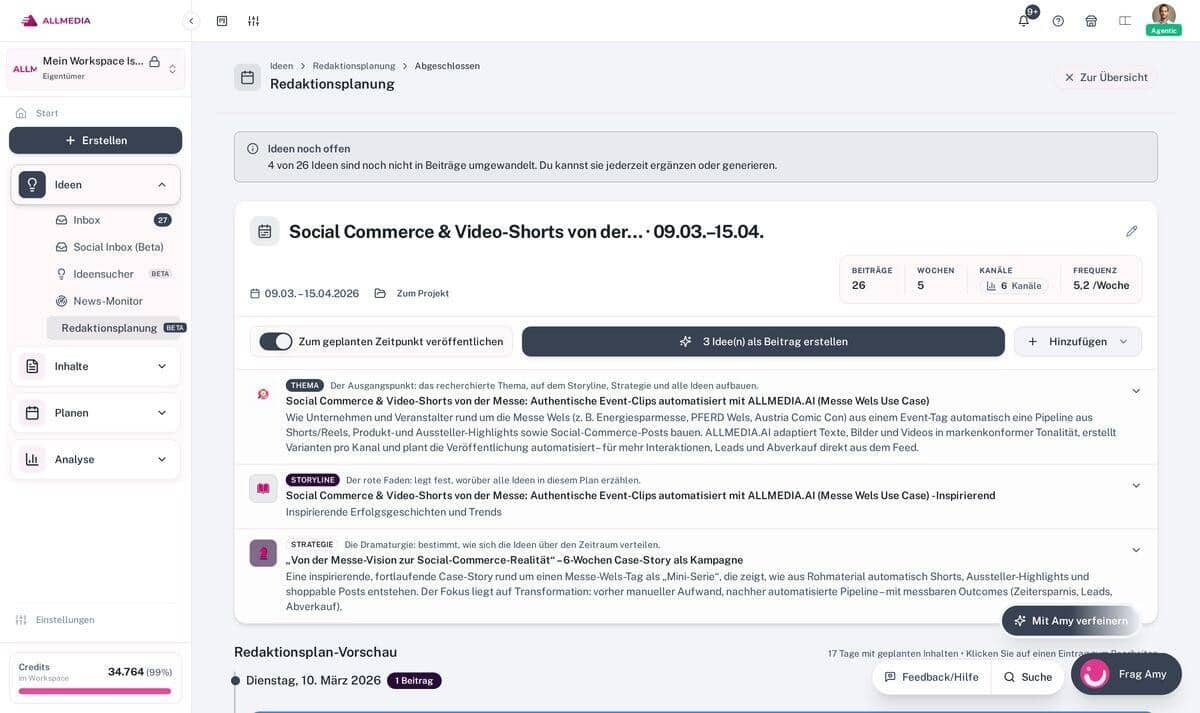The width and height of the screenshot is (1200, 713).
Task: Click the Credits progress bar
Action: tap(95, 691)
